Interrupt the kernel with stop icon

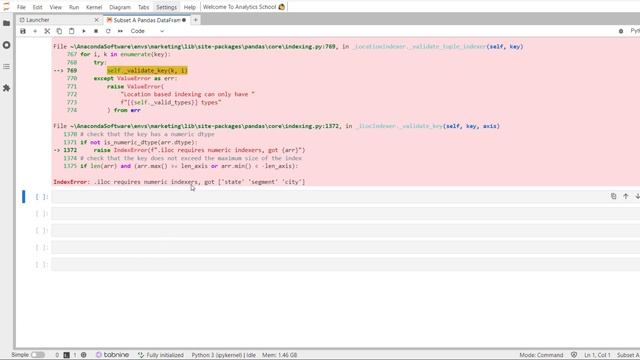(x=96, y=31)
